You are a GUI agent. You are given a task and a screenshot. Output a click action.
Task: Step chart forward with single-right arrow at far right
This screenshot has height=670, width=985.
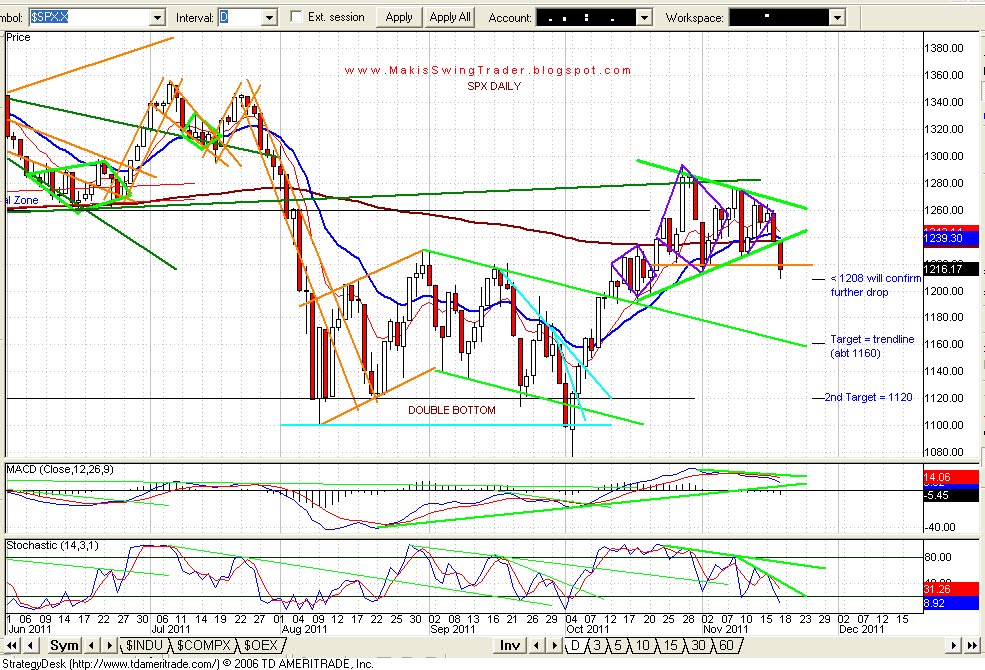[954, 645]
